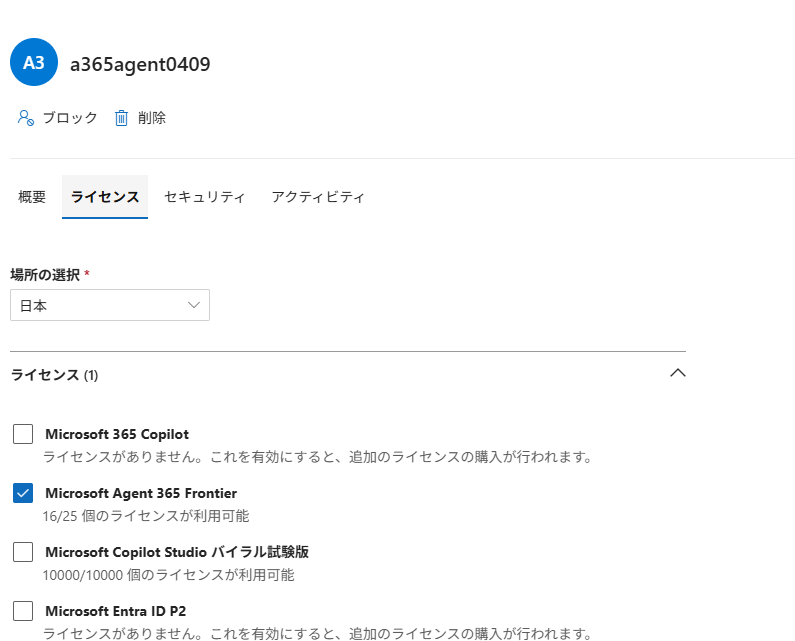Enable the Microsoft 365 Copilot checkbox

coord(23,434)
